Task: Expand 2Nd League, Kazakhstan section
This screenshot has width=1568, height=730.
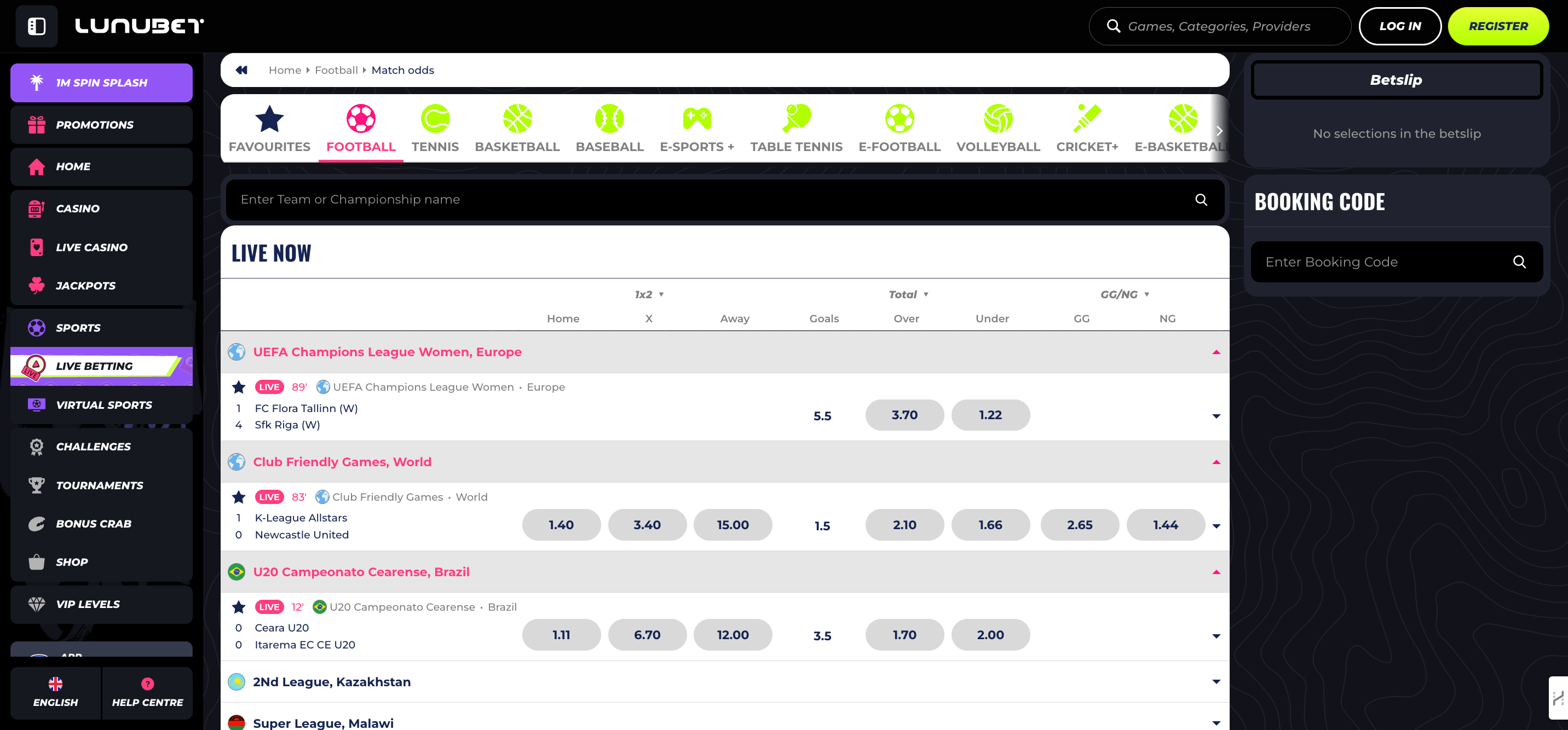Action: (x=1216, y=682)
